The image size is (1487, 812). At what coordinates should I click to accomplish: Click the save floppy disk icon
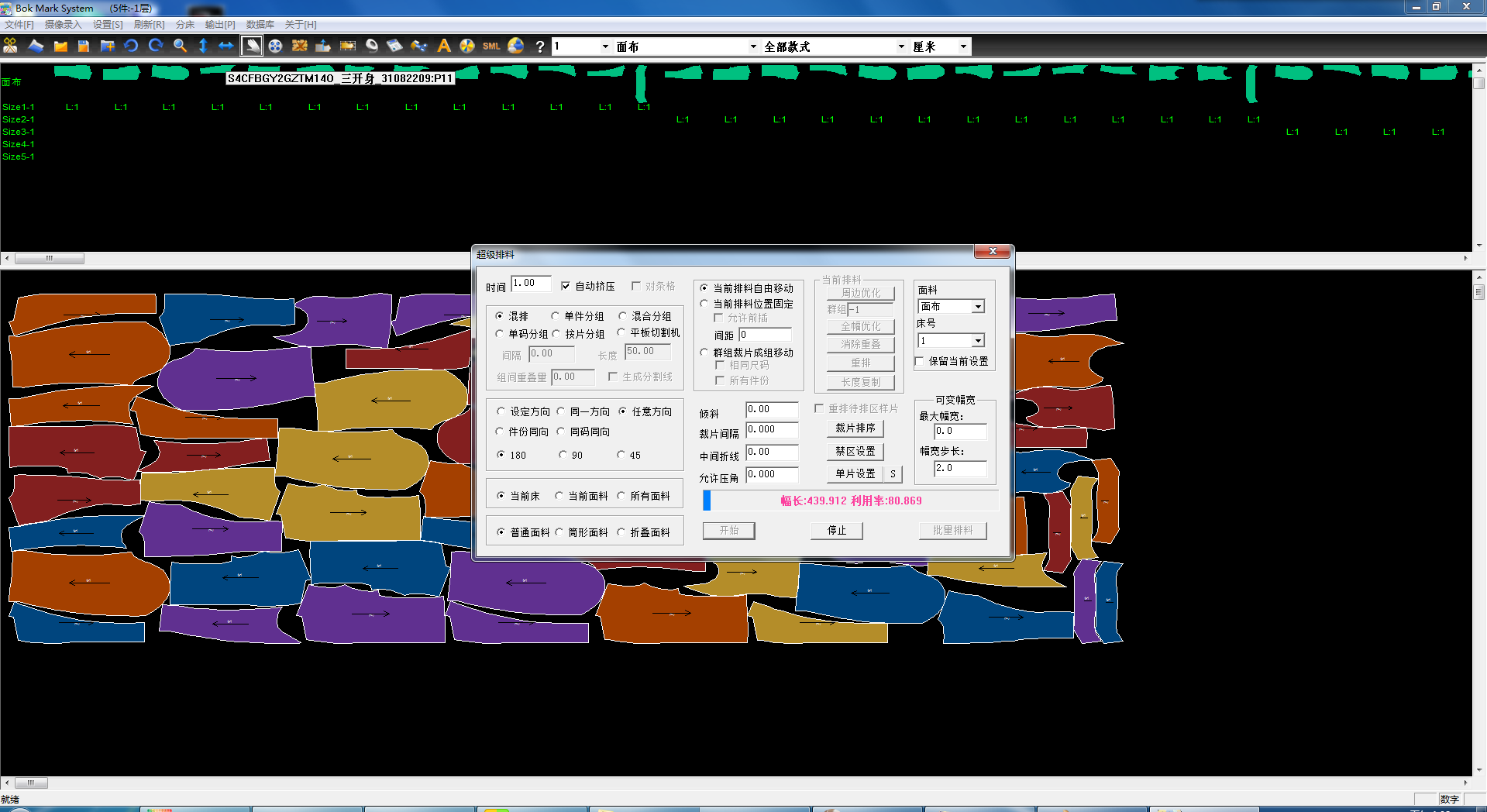84,46
